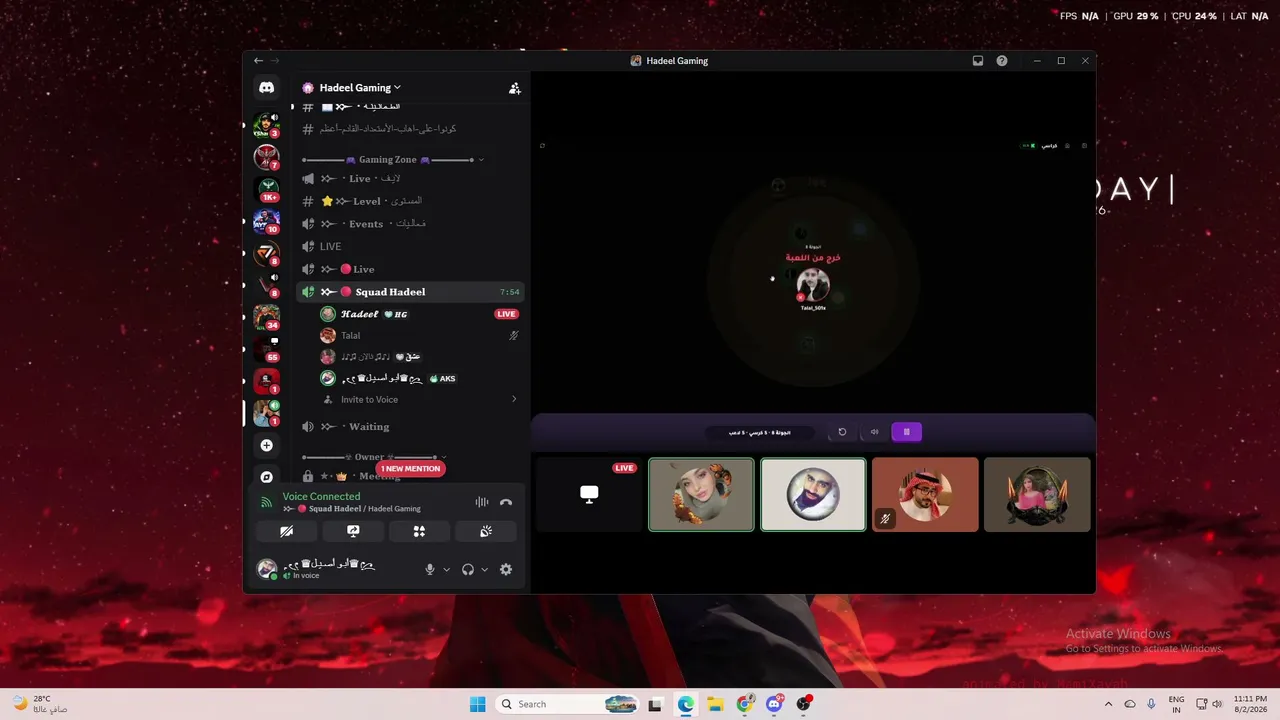Open the server icon with 1K+ badge

pyautogui.click(x=266, y=189)
